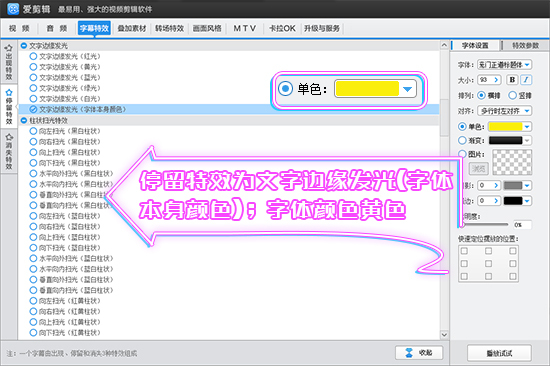Open the 对齐 alignment dropdown

(505, 111)
